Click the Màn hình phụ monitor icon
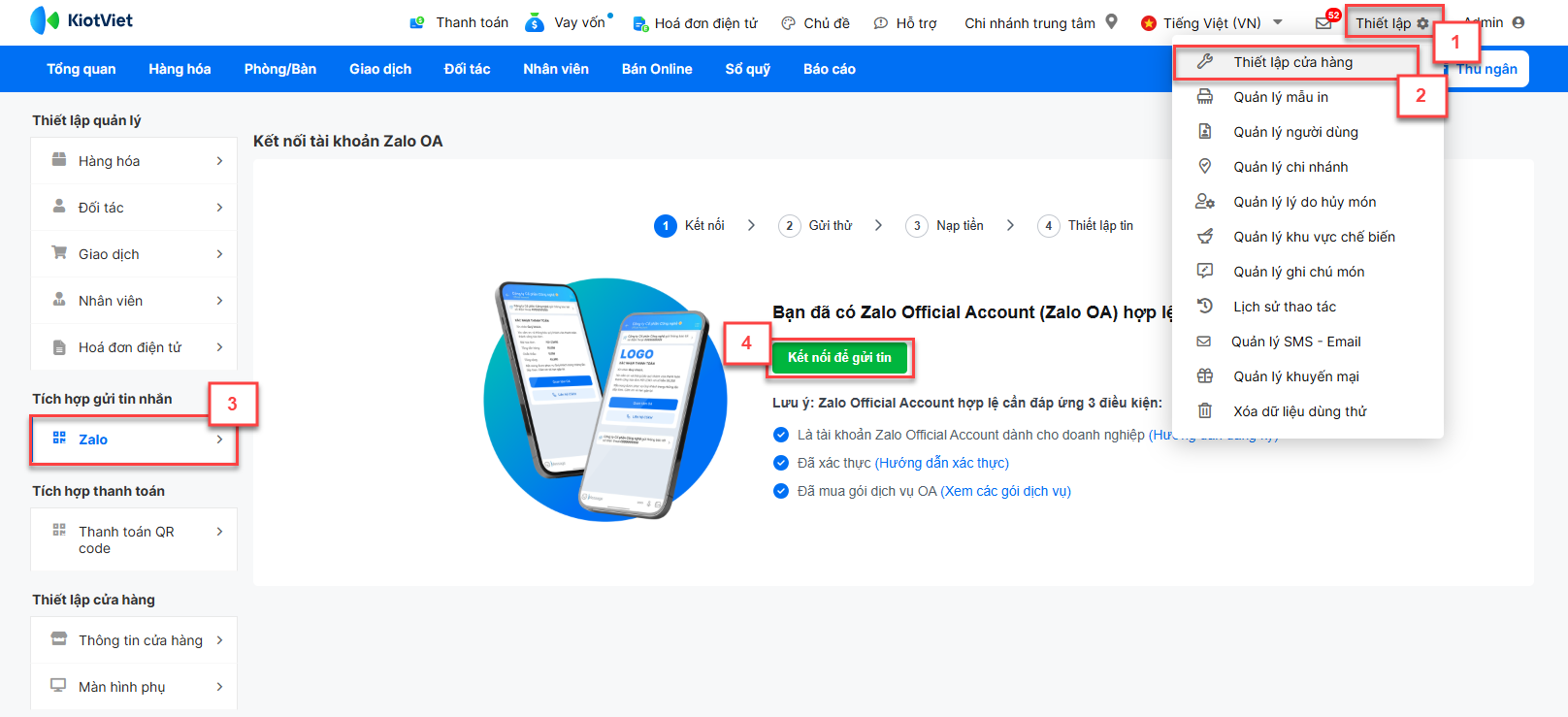This screenshot has height=717, width=1568. point(59,685)
